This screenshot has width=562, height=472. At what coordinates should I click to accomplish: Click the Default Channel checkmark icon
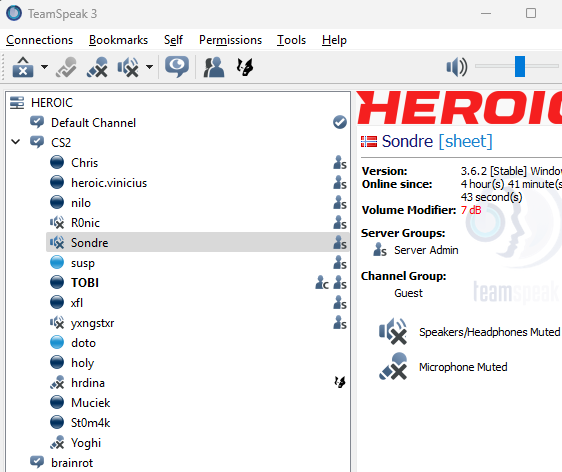click(340, 122)
